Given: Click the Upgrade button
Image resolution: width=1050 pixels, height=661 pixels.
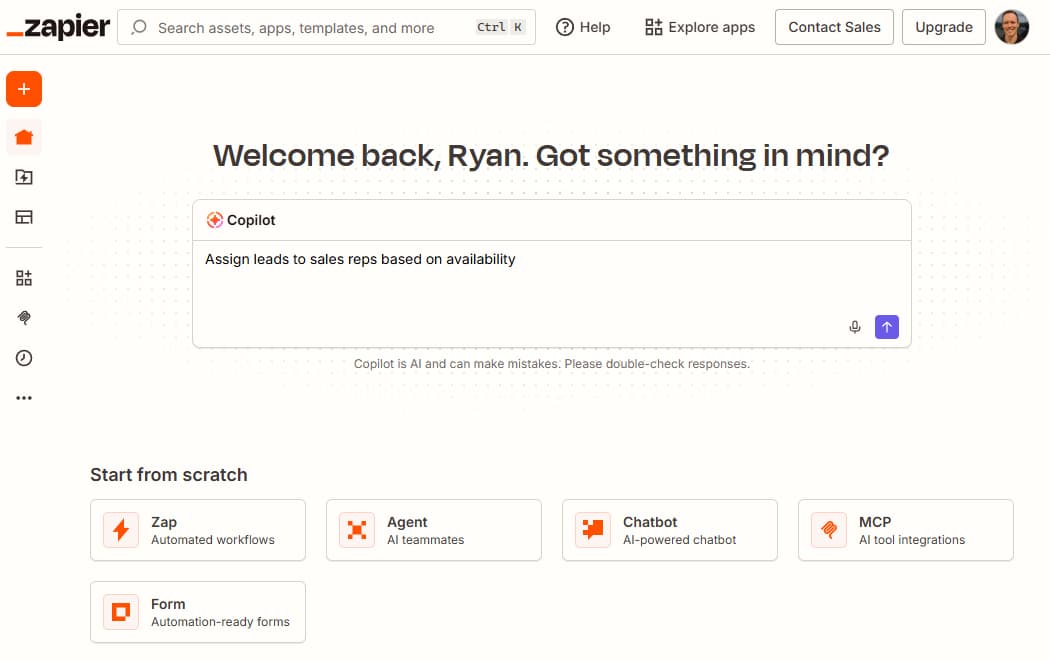Looking at the screenshot, I should click(944, 27).
